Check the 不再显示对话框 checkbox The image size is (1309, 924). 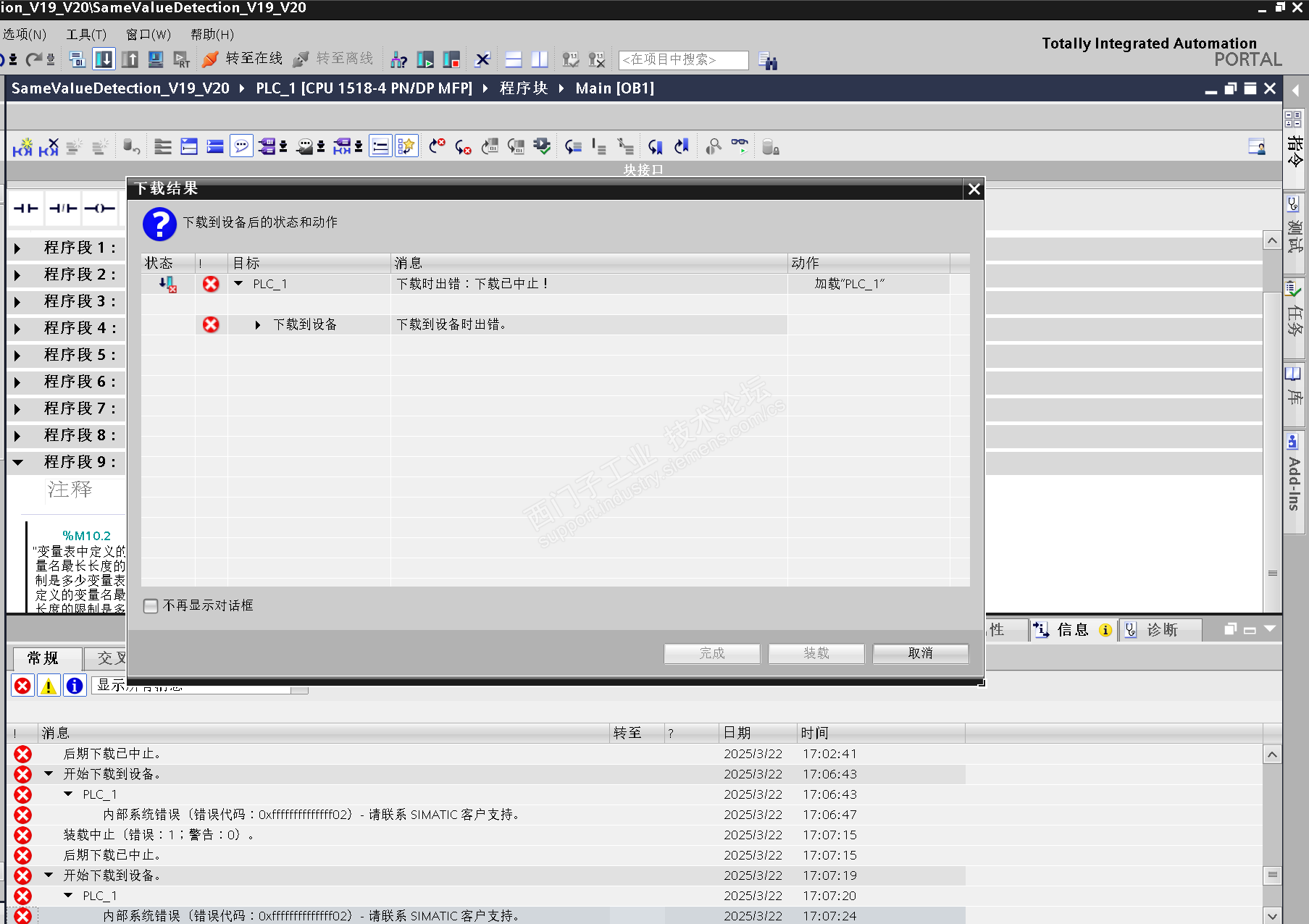[x=151, y=605]
